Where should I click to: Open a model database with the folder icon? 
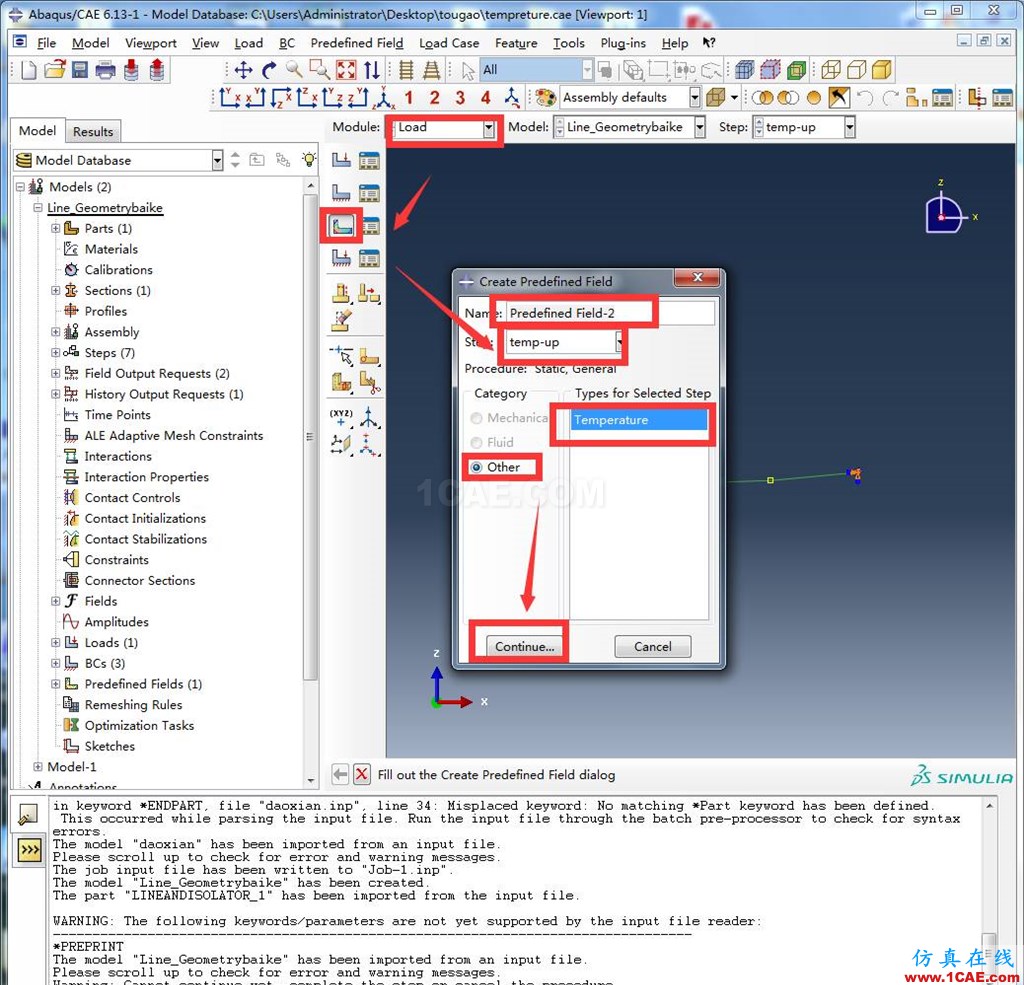click(x=55, y=70)
